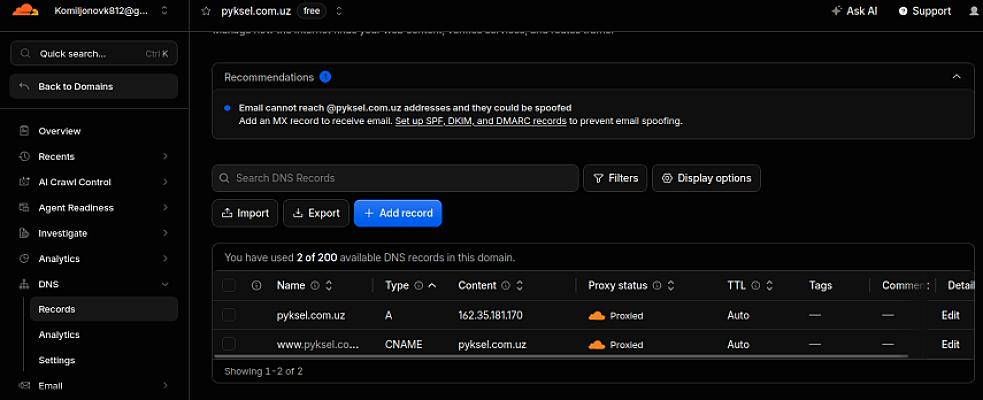The width and height of the screenshot is (983, 400).
Task: Click the Agent Readiness icon
Action: pos(24,208)
